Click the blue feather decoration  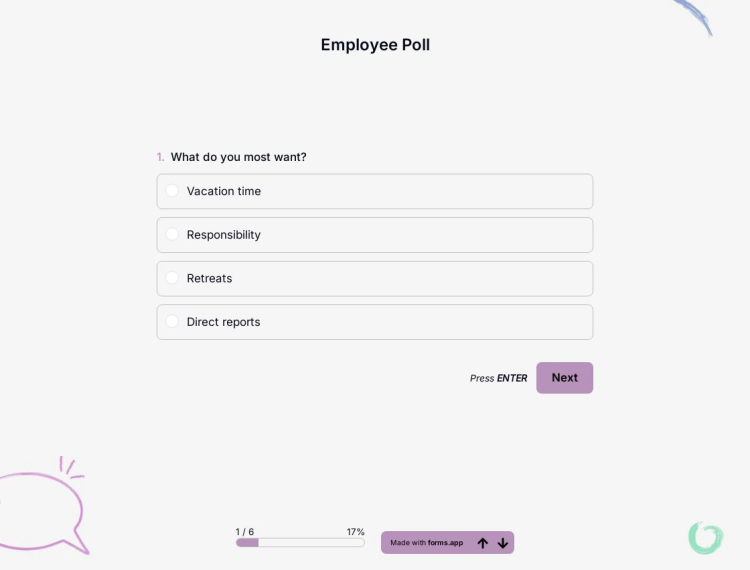coord(695,15)
